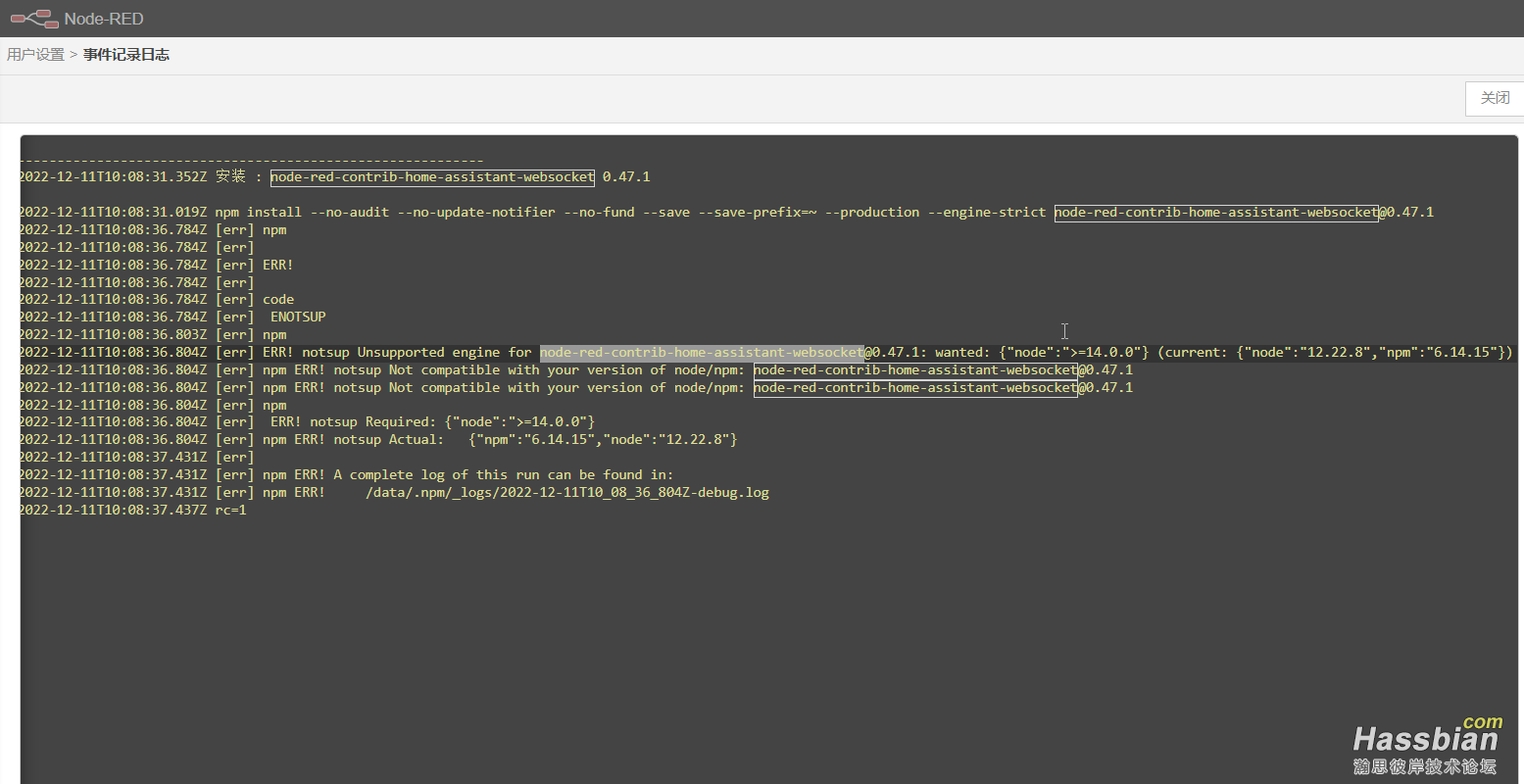Screen dimensions: 1524x784
Task: Click the Node-RED title text
Action: (x=104, y=19)
